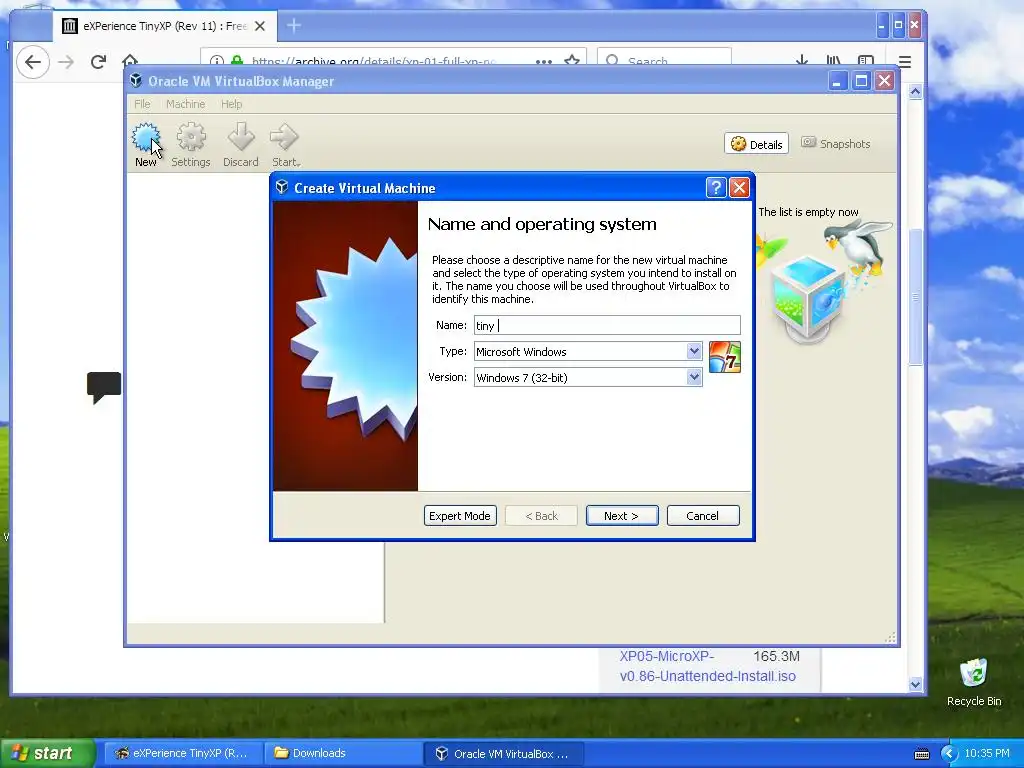Click the site info icon beside the green padlock

[217, 61]
